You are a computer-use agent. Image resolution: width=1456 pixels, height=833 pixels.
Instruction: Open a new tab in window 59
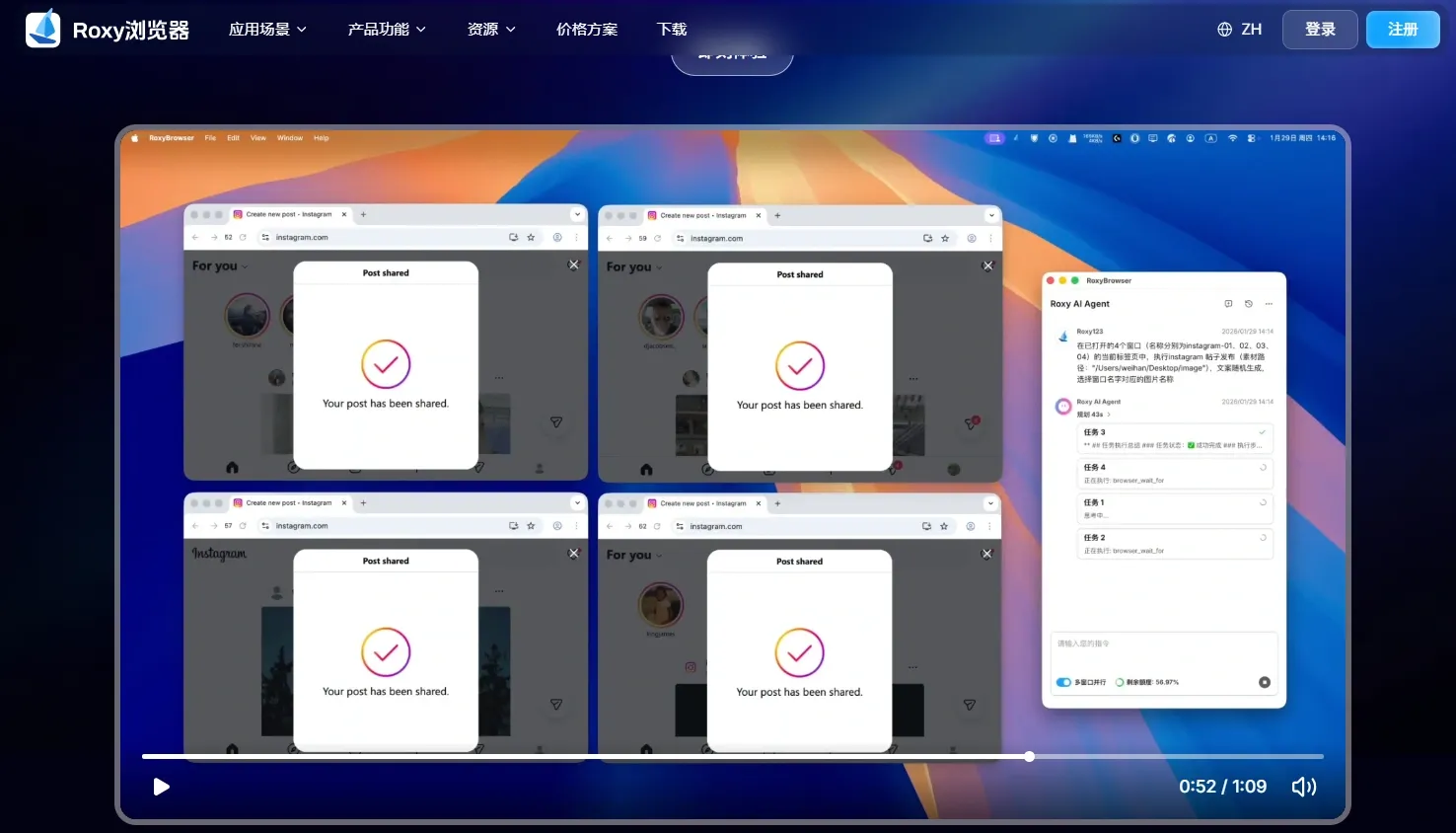tap(777, 215)
